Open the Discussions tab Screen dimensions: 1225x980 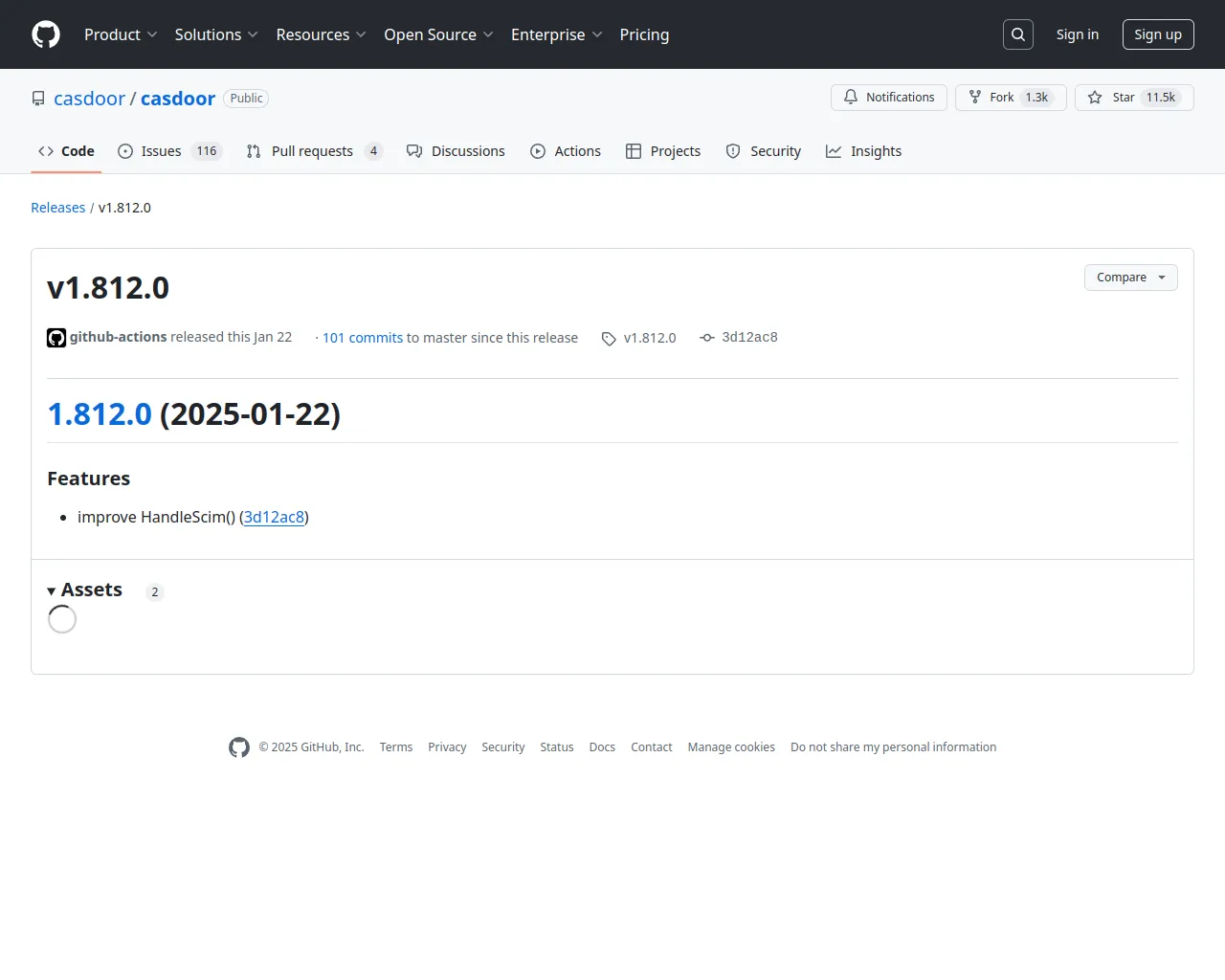(x=456, y=151)
